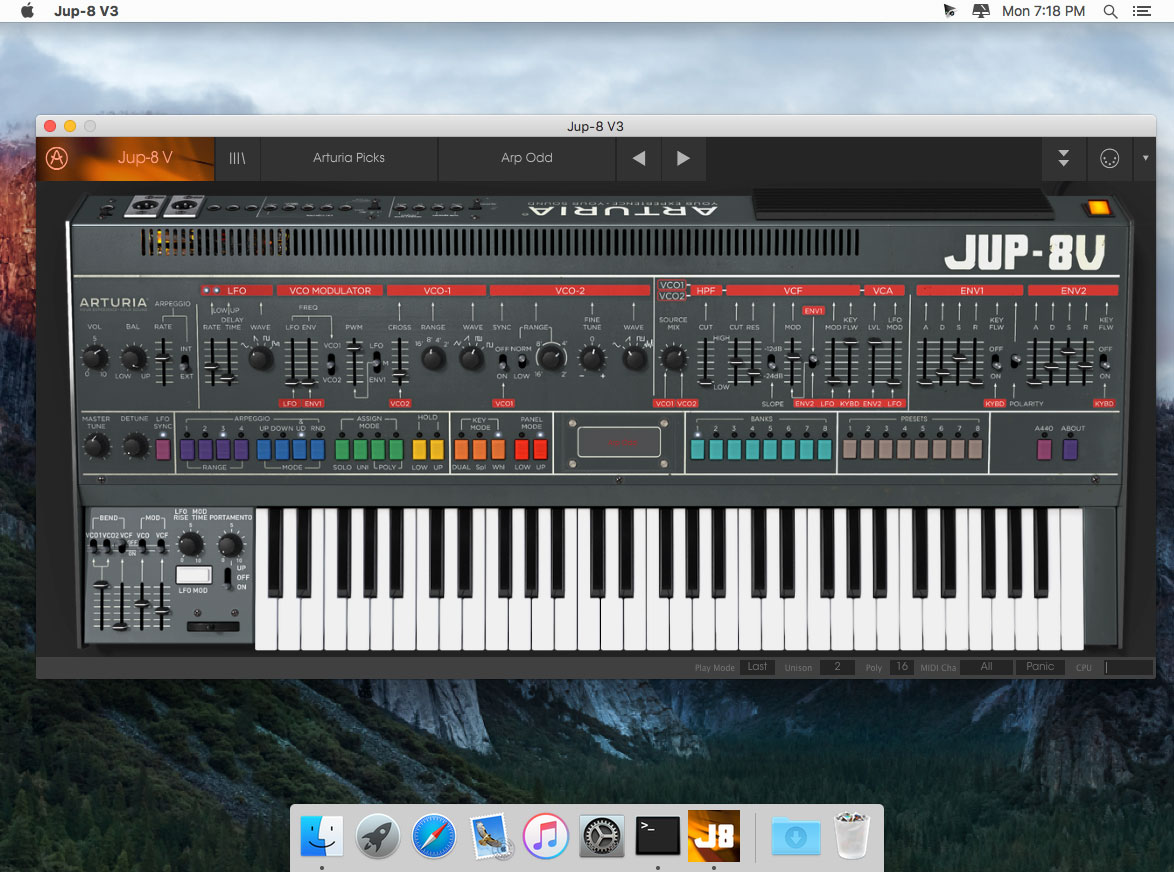Adjust the Arpeggio RATE slider

(162, 361)
